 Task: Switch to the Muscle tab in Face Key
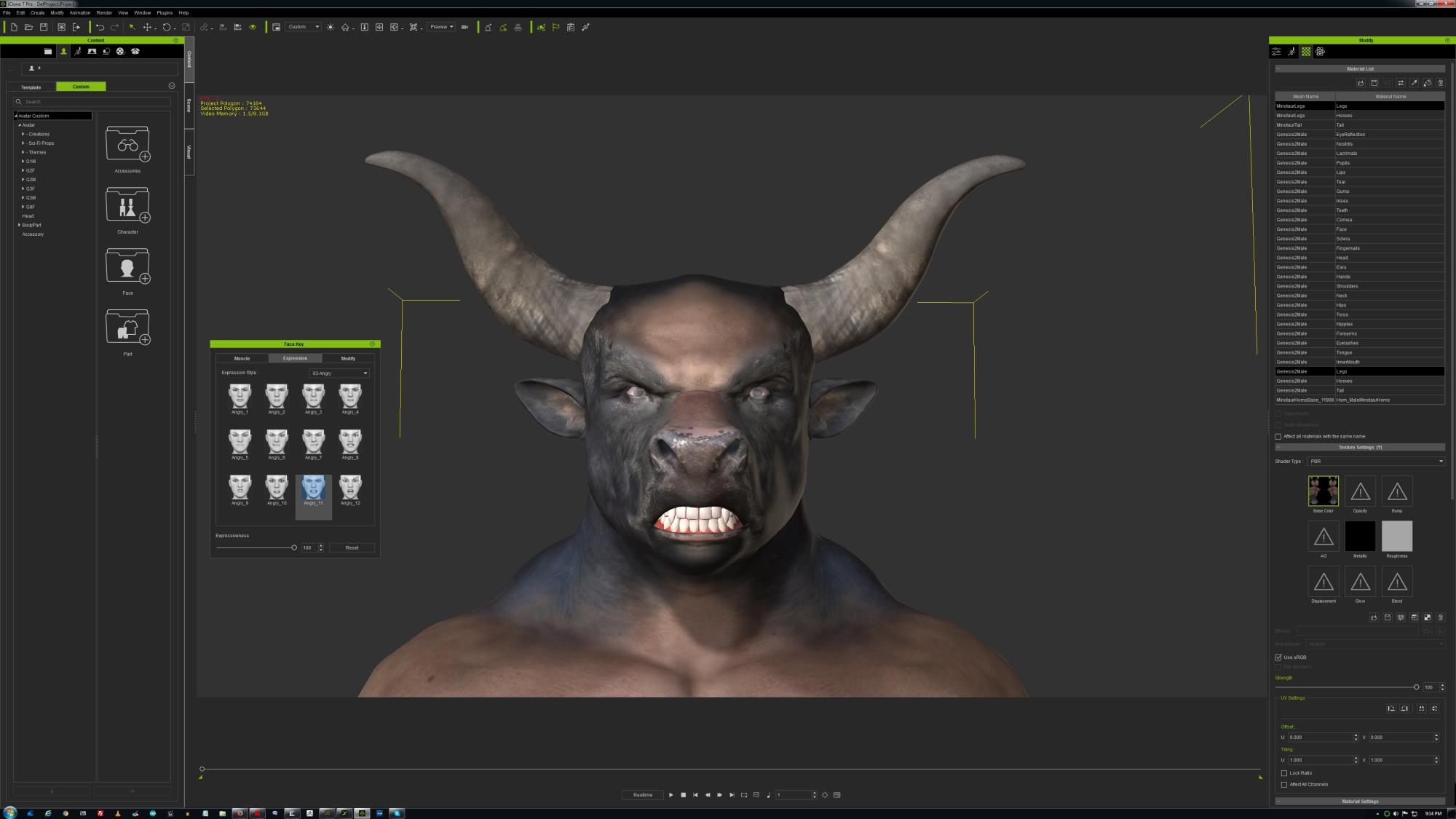242,358
